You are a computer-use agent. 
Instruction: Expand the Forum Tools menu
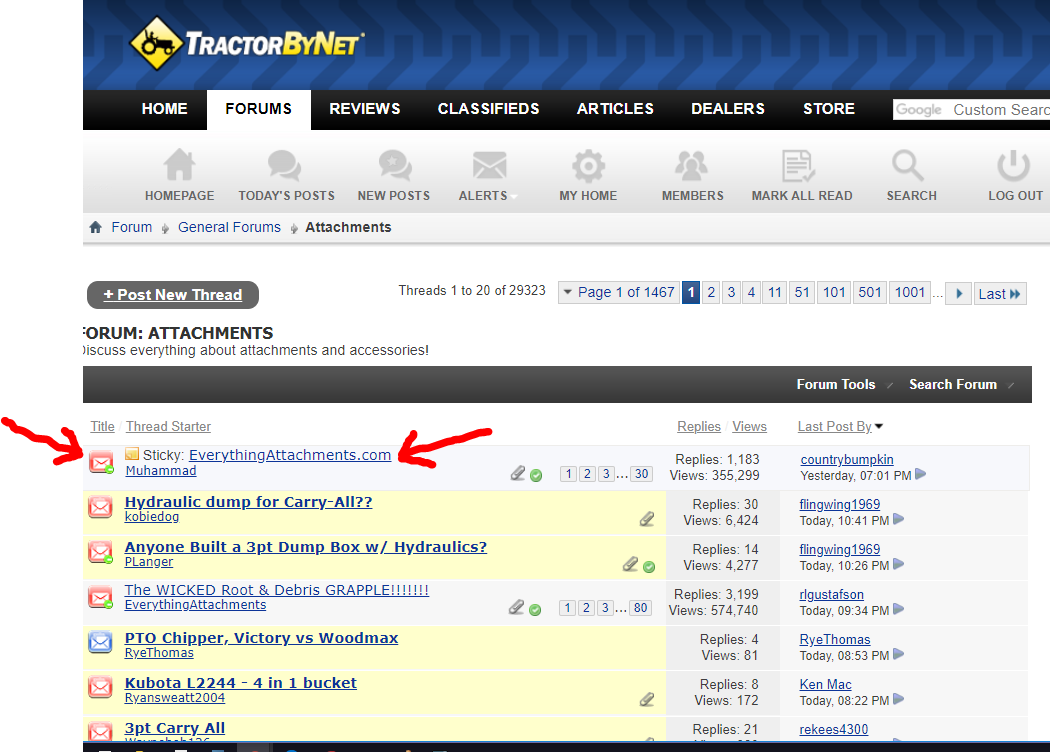tap(836, 384)
